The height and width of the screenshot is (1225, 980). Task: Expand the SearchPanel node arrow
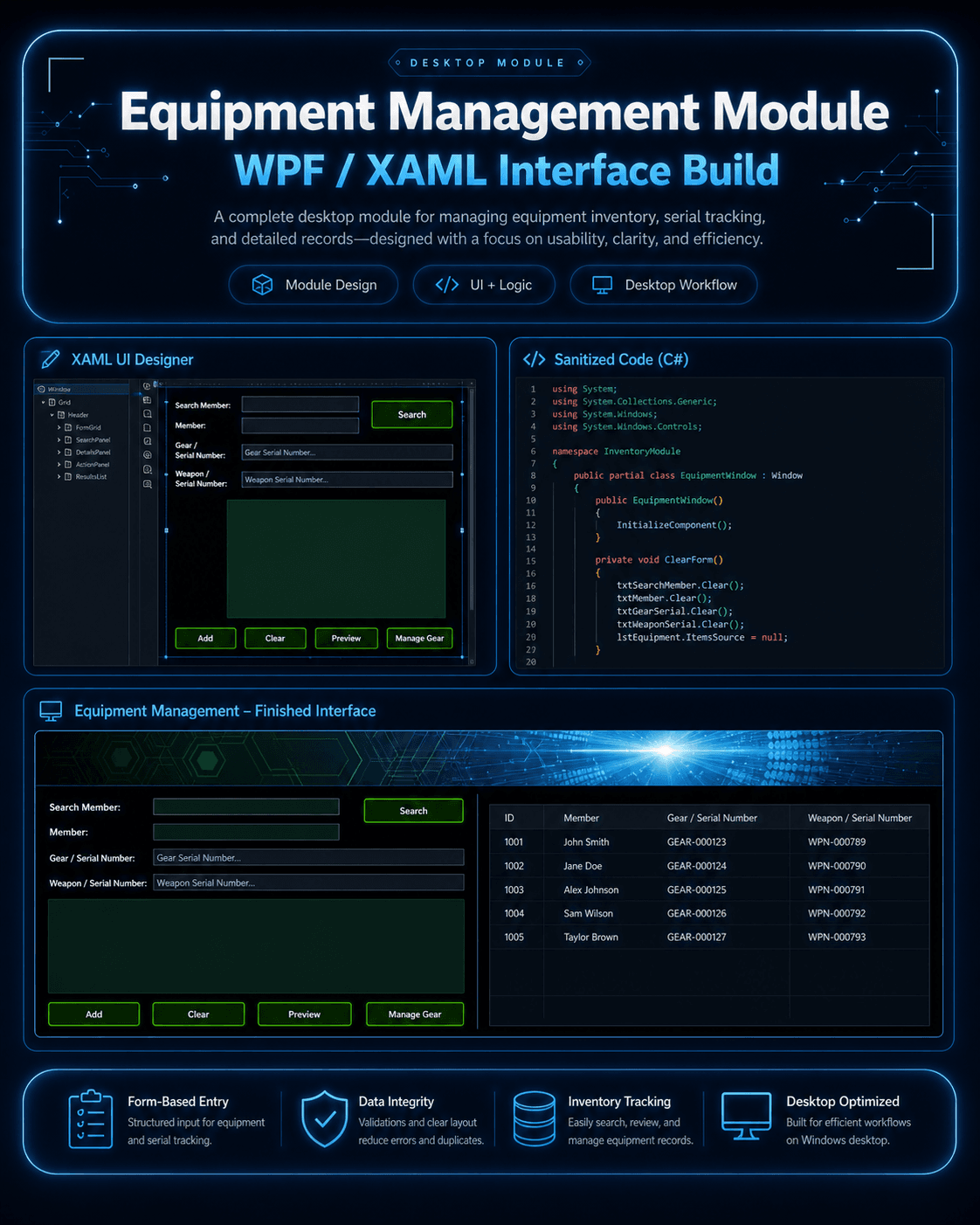59,439
